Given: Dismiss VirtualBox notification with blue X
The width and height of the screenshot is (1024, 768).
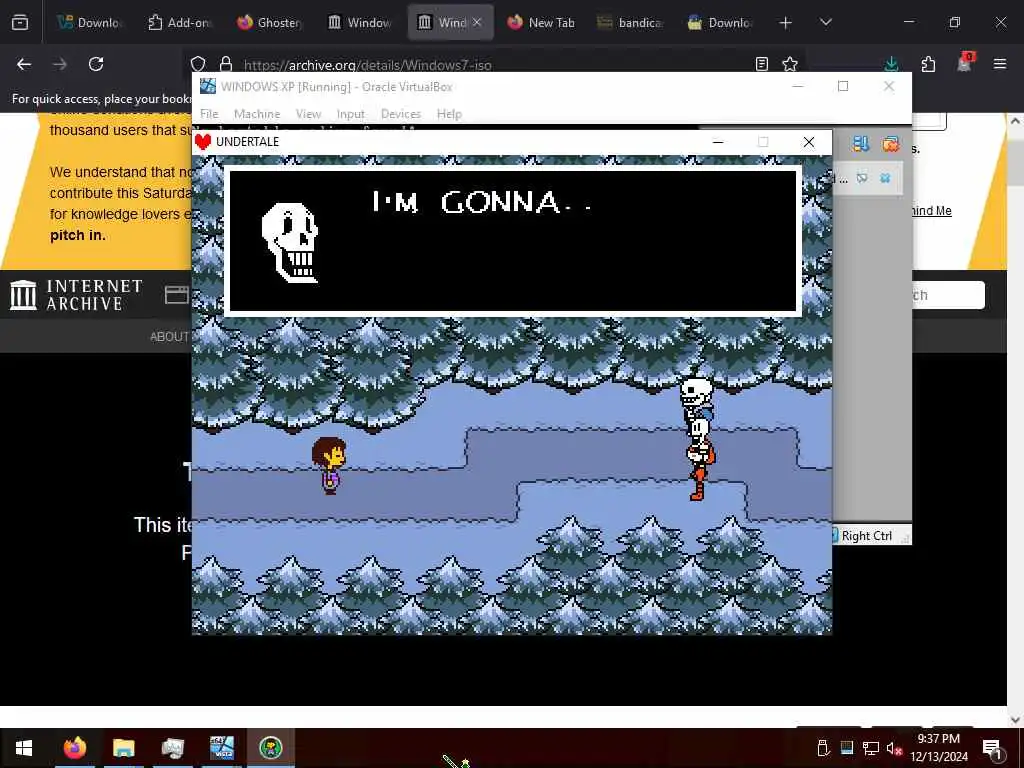Looking at the screenshot, I should coord(885,178).
